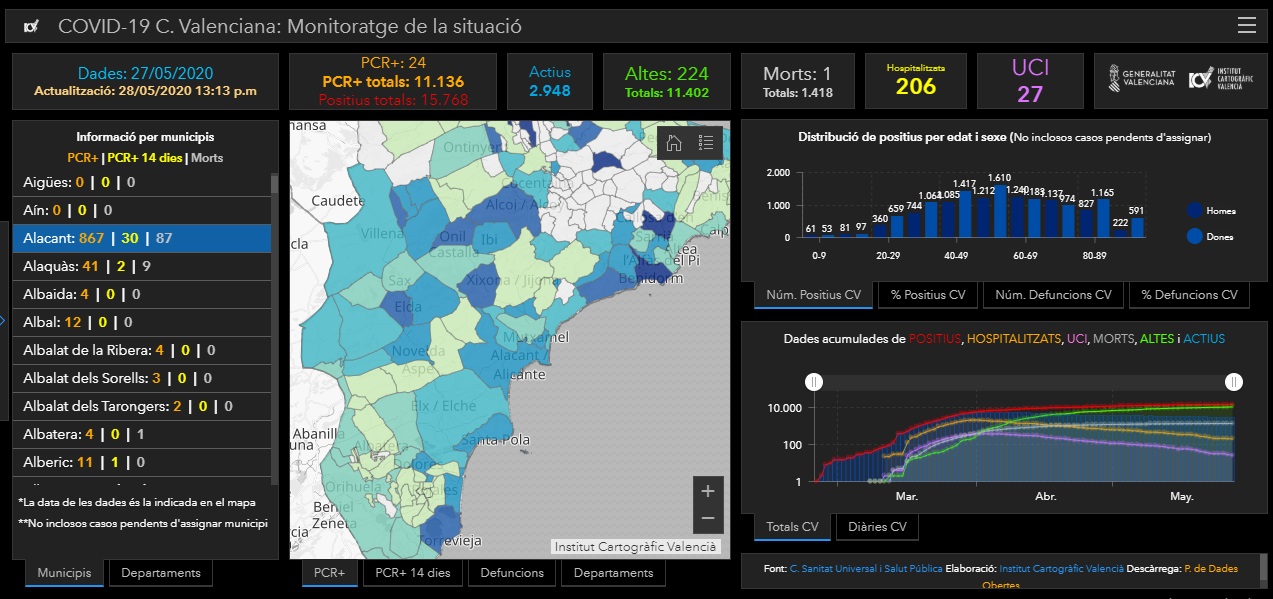This screenshot has height=599, width=1273.
Task: Click the left handle of the time range slider
Action: coord(814,381)
